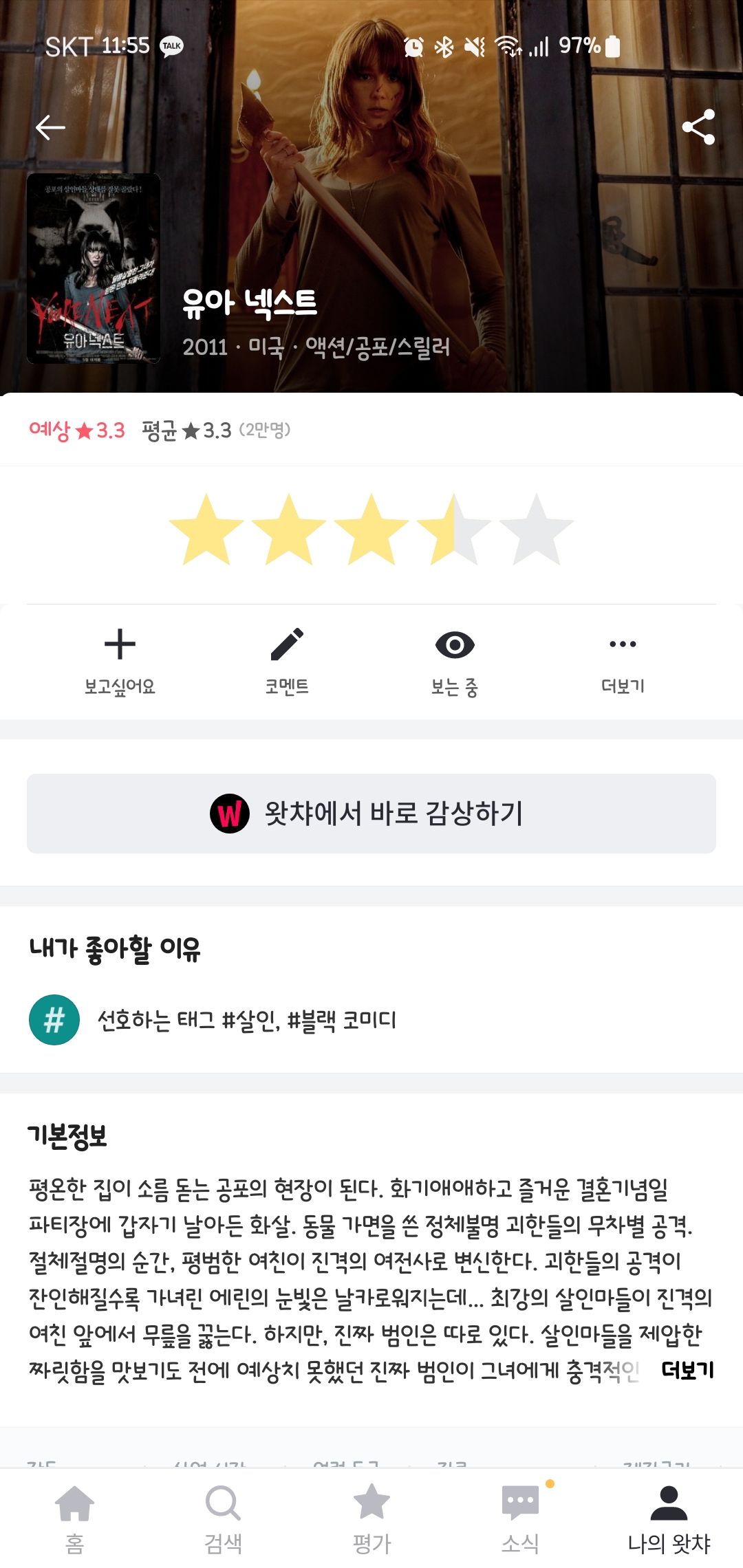This screenshot has width=743, height=1568.
Task: Rate the movie five stars
Action: coord(537,530)
